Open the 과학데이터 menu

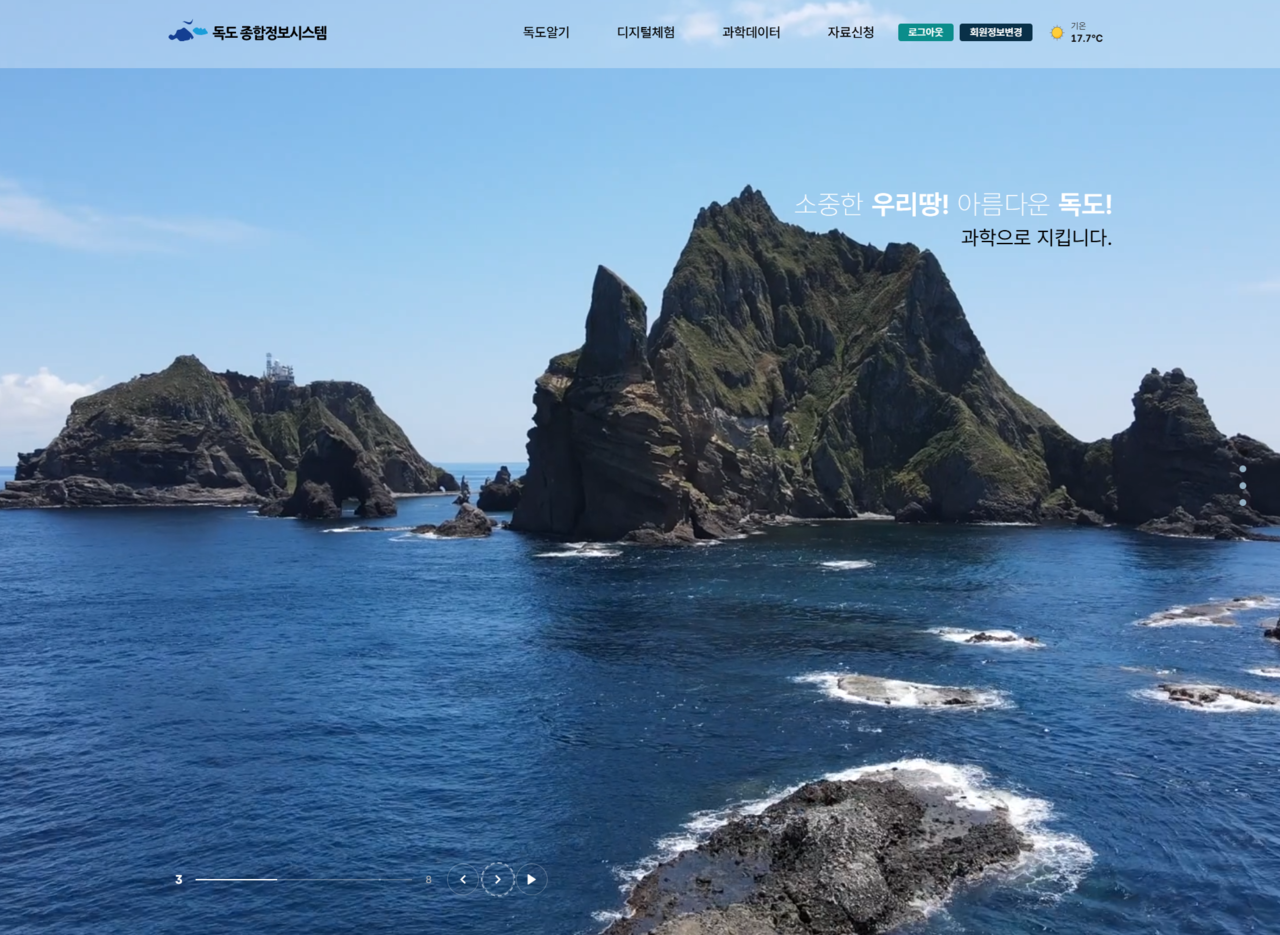(751, 32)
